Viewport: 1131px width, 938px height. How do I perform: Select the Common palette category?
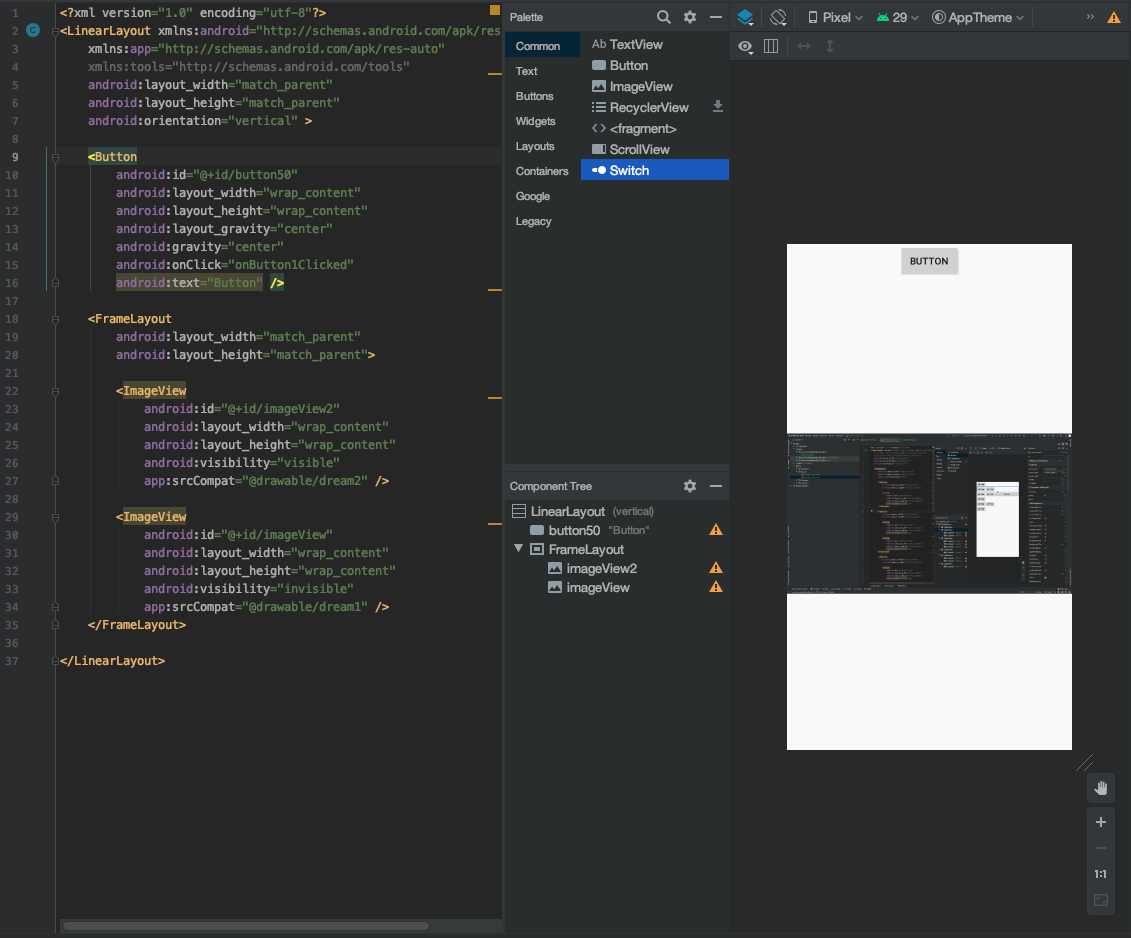tap(542, 45)
